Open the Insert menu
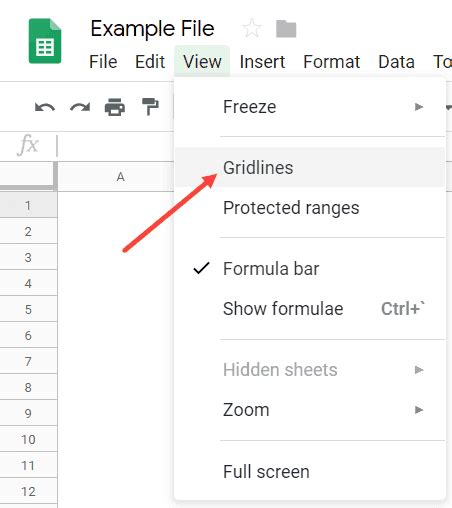Image resolution: width=452 pixels, height=508 pixels. pyautogui.click(x=262, y=62)
